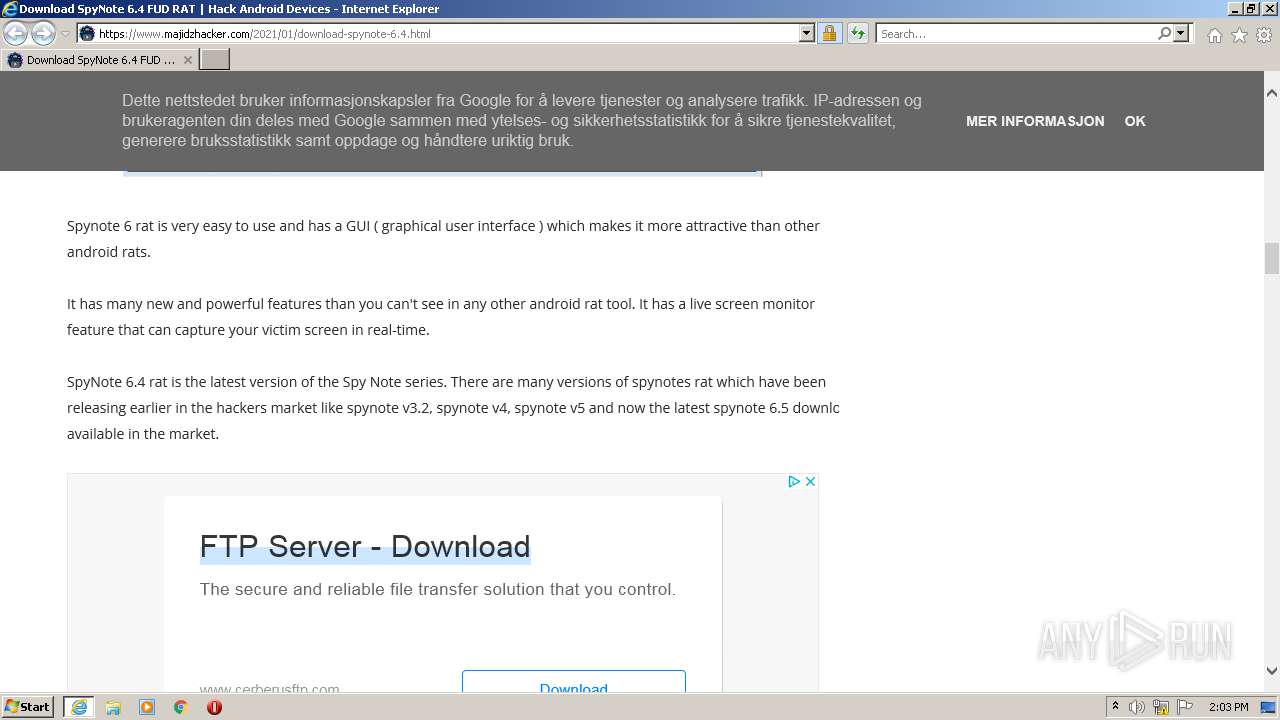Open the recent pages dropdown arrow

pyautogui.click(x=66, y=34)
